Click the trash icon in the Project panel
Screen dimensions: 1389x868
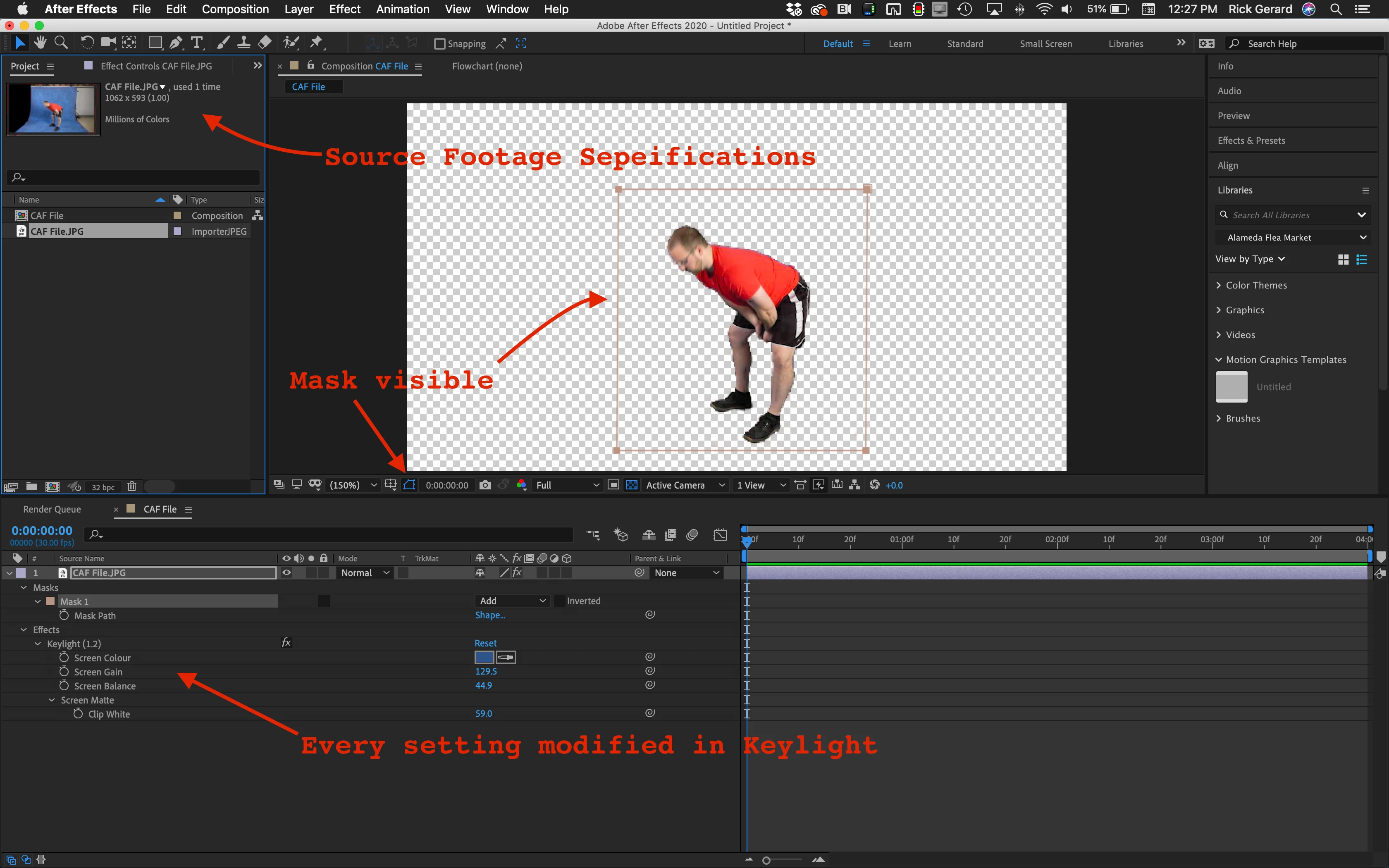coord(131,487)
